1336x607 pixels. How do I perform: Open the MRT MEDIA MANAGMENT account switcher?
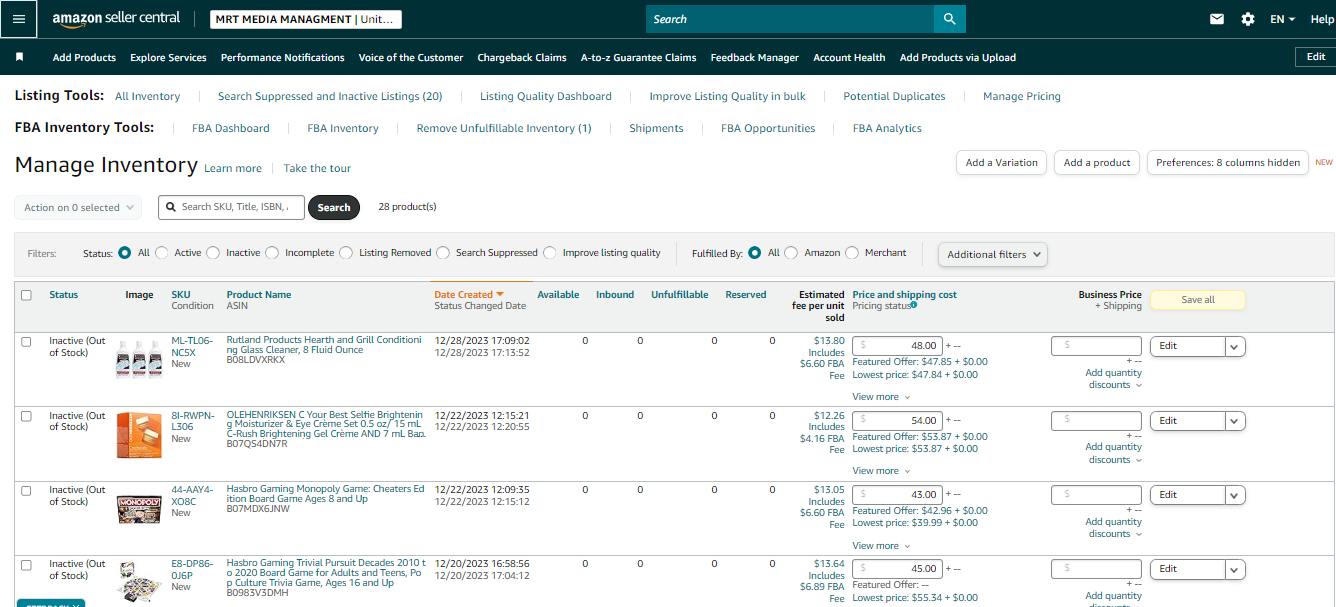(306, 19)
